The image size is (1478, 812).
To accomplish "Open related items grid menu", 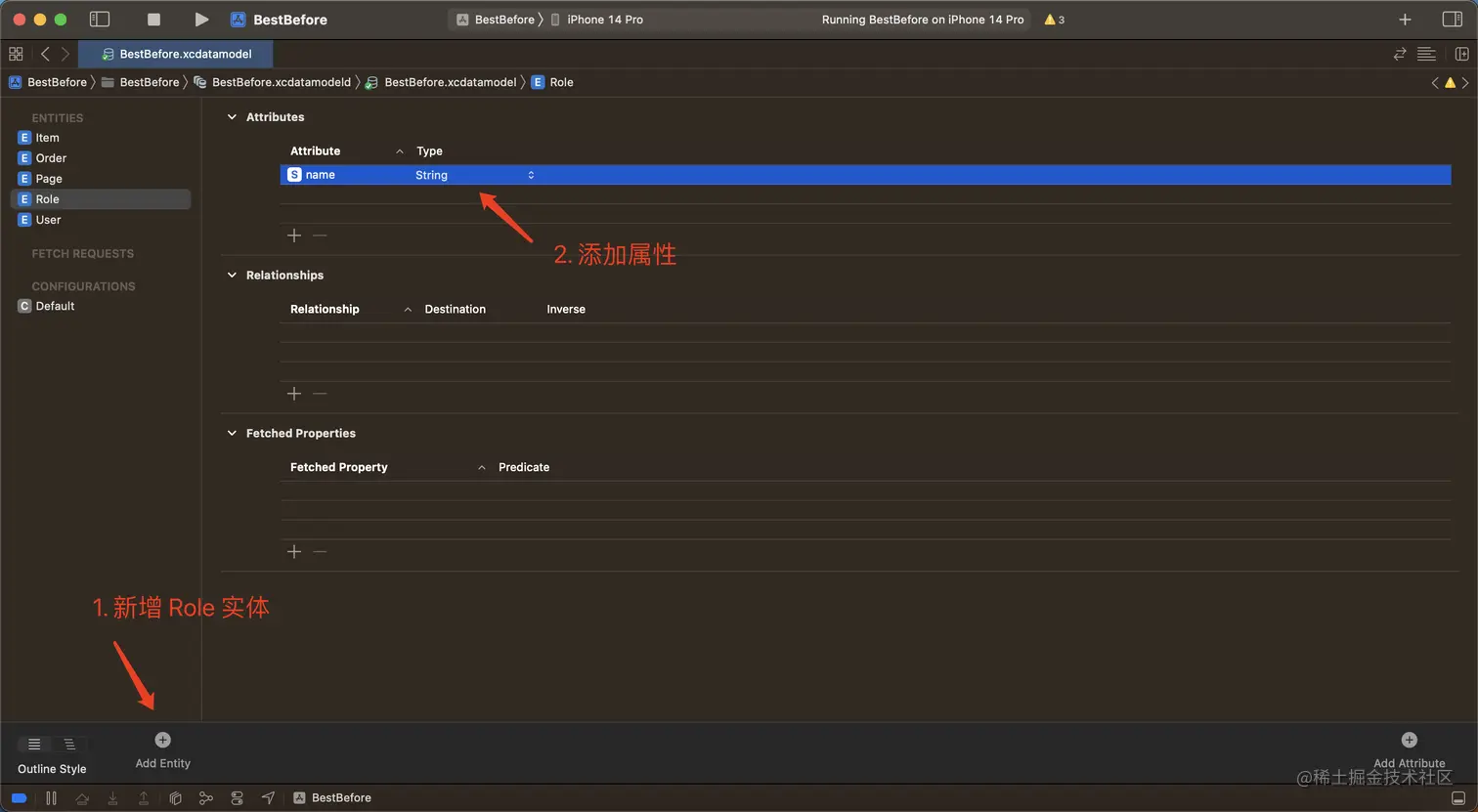I will tap(16, 54).
